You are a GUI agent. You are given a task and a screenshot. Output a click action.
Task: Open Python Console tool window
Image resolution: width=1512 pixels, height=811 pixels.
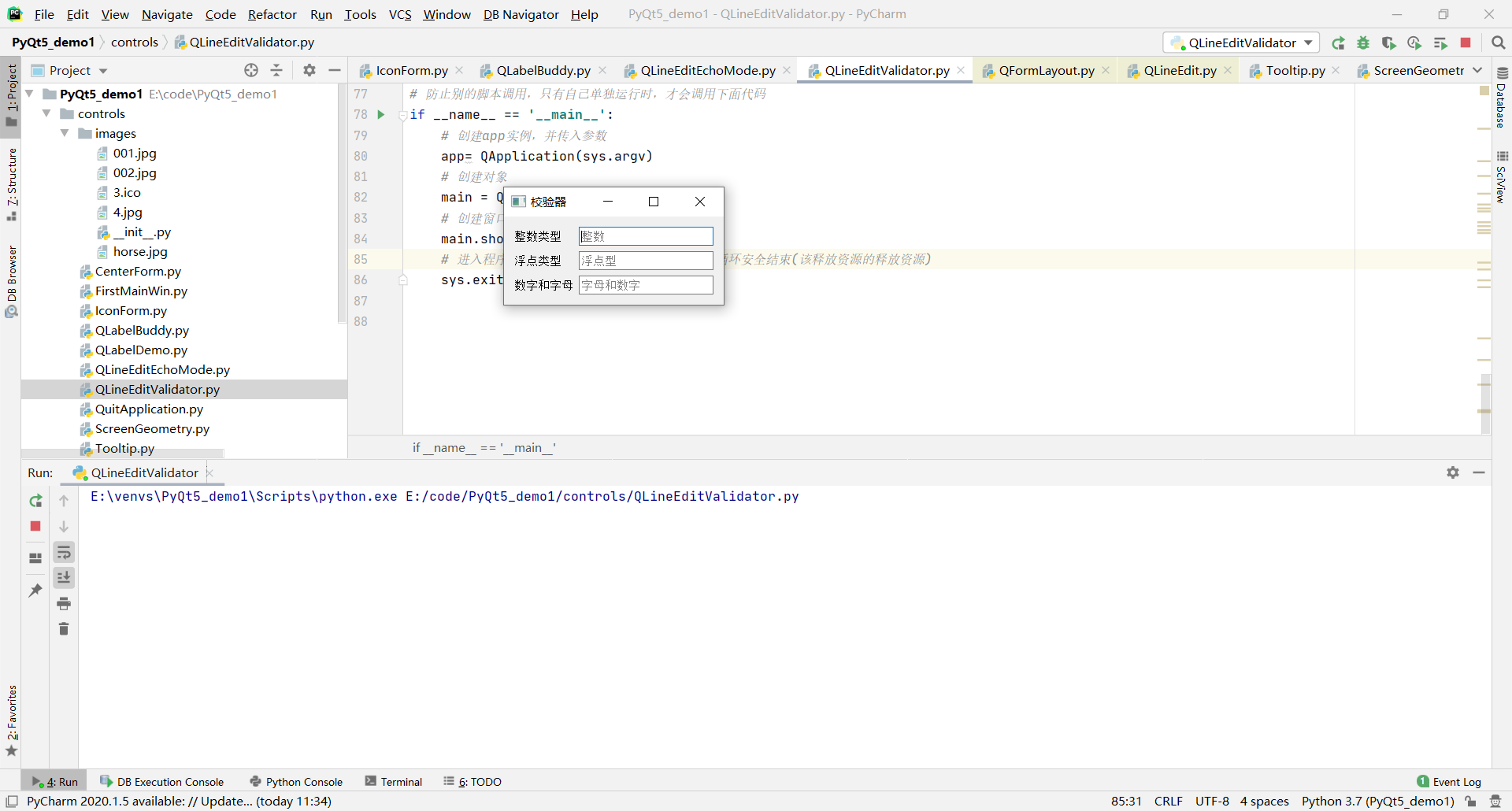(296, 781)
